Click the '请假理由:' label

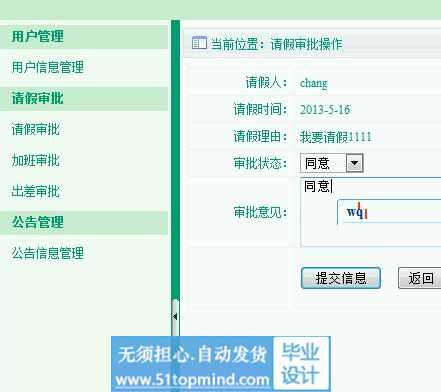(x=260, y=136)
